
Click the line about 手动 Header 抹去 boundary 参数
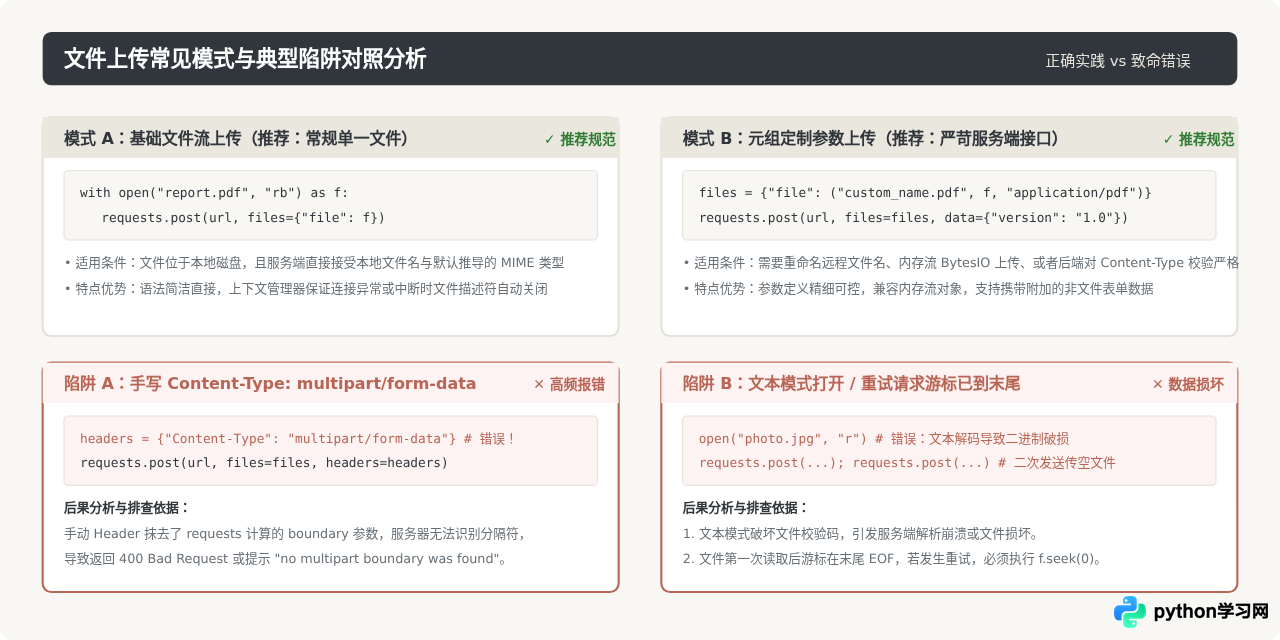[294, 533]
